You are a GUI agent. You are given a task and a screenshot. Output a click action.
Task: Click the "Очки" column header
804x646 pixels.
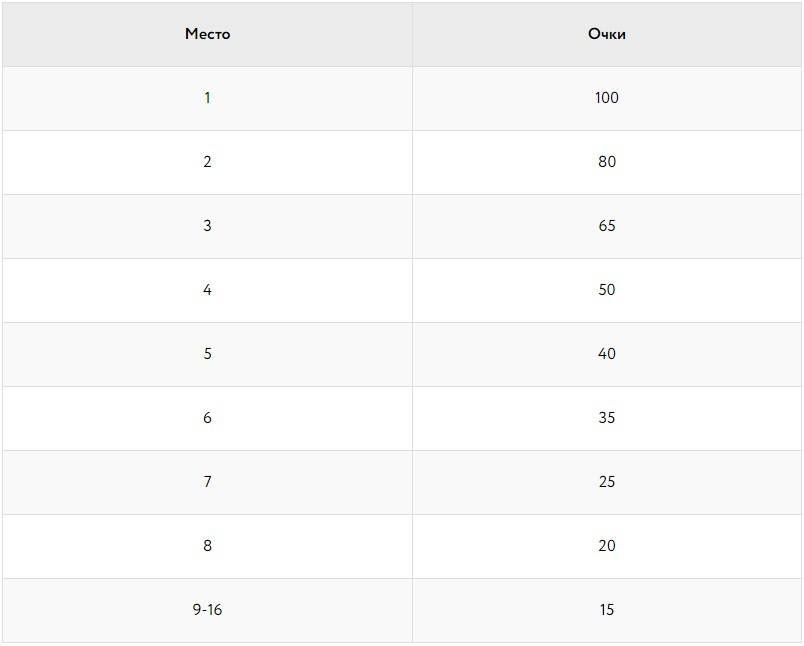click(x=607, y=34)
